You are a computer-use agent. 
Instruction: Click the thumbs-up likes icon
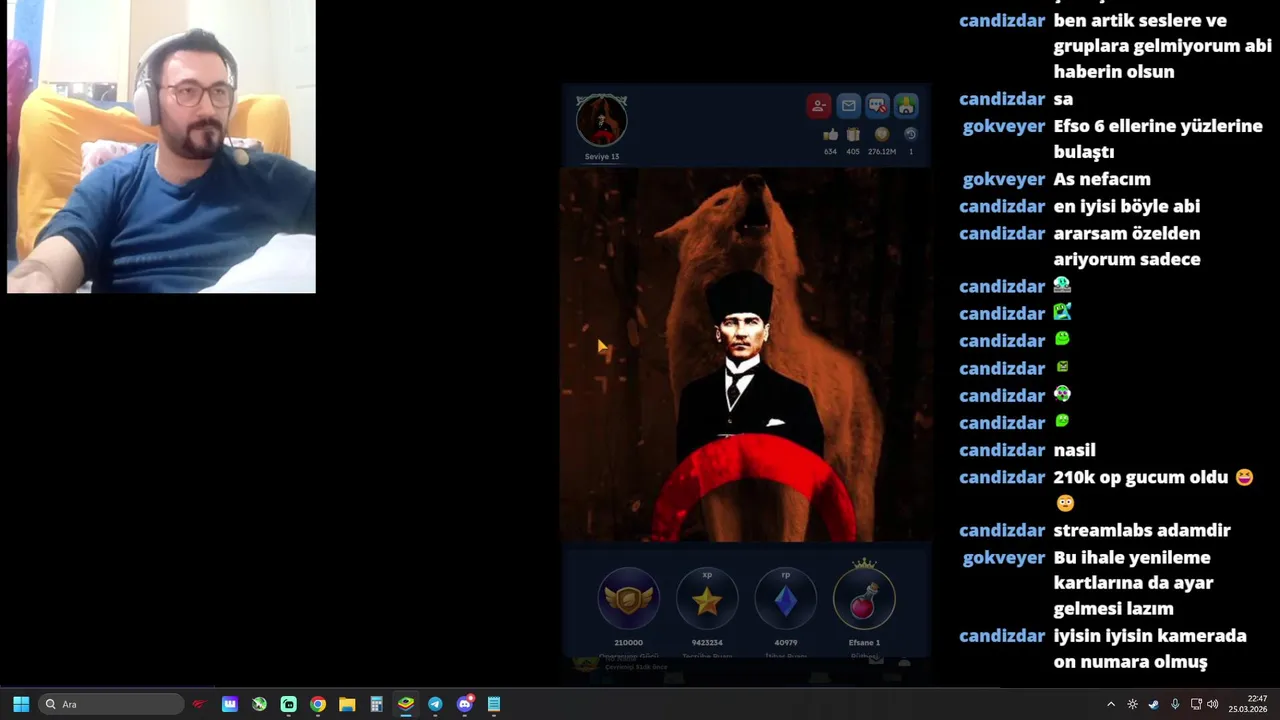click(x=830, y=134)
